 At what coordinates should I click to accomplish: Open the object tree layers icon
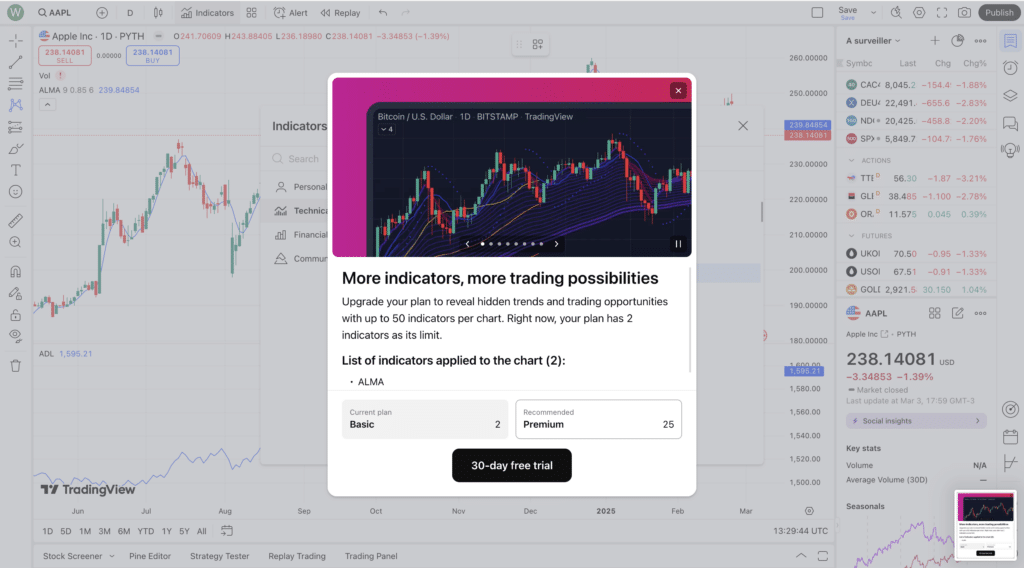1010,96
